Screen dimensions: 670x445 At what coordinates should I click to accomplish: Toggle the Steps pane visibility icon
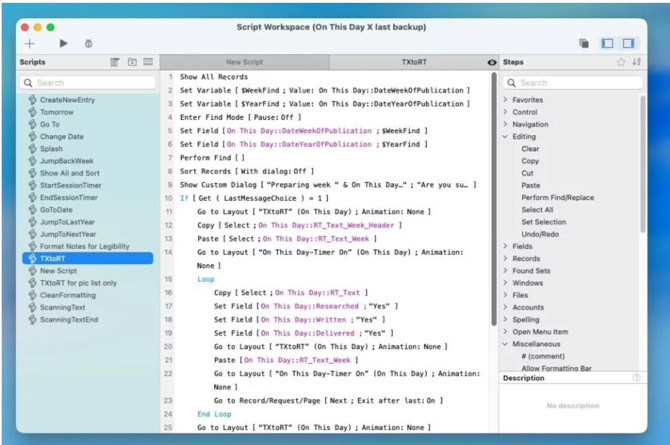tap(629, 44)
